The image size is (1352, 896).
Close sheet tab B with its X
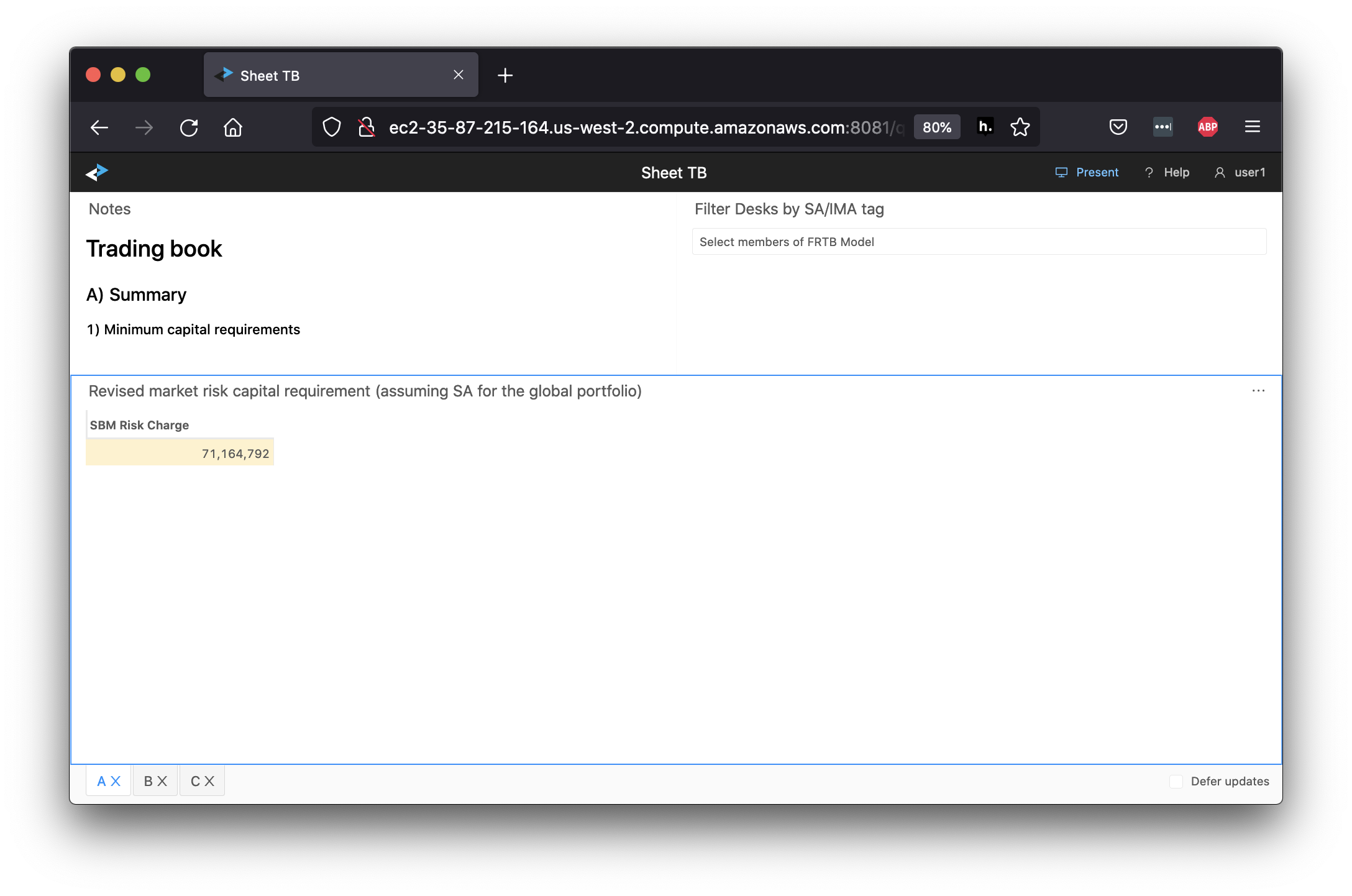click(x=162, y=781)
